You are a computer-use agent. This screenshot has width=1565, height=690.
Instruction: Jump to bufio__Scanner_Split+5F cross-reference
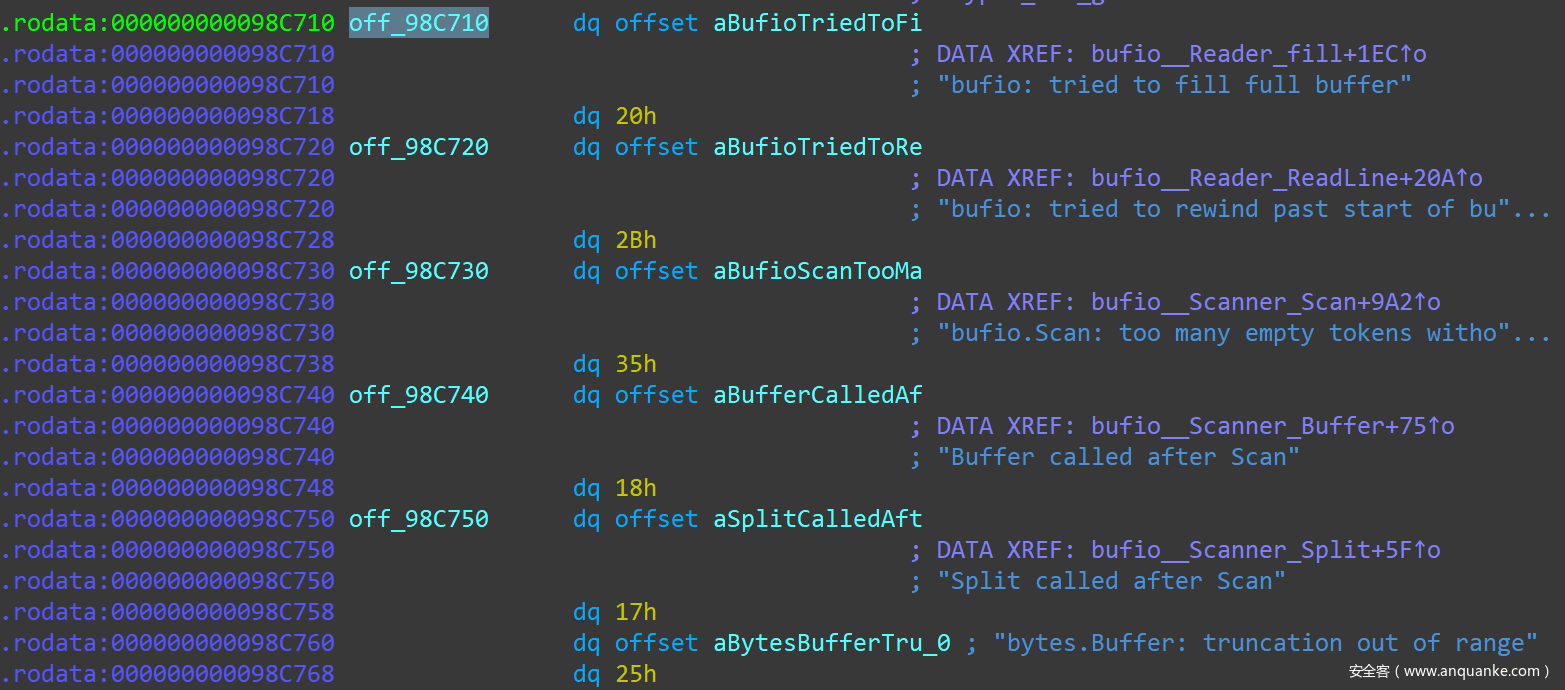click(1265, 550)
